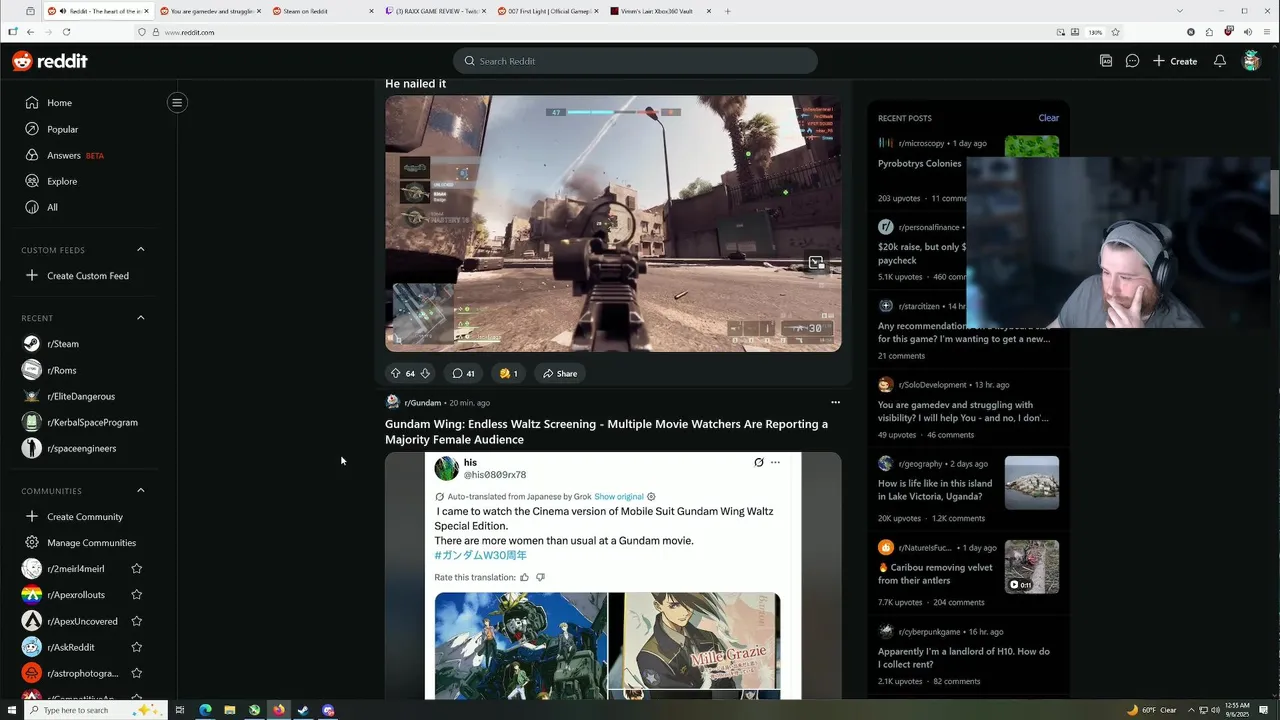Open Edge from the taskbar
Image resolution: width=1280 pixels, height=720 pixels.
(205, 710)
